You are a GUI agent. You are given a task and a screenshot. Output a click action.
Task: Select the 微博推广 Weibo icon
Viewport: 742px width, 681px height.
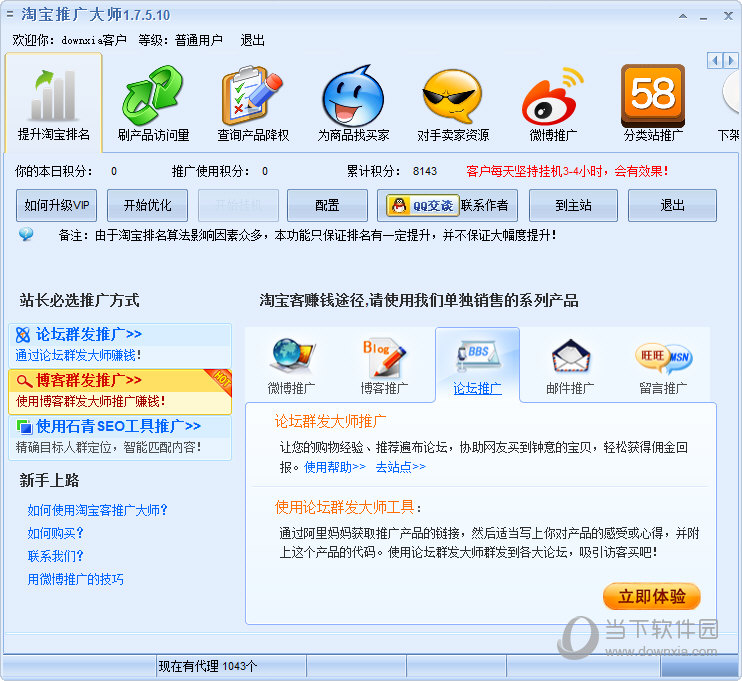point(552,97)
